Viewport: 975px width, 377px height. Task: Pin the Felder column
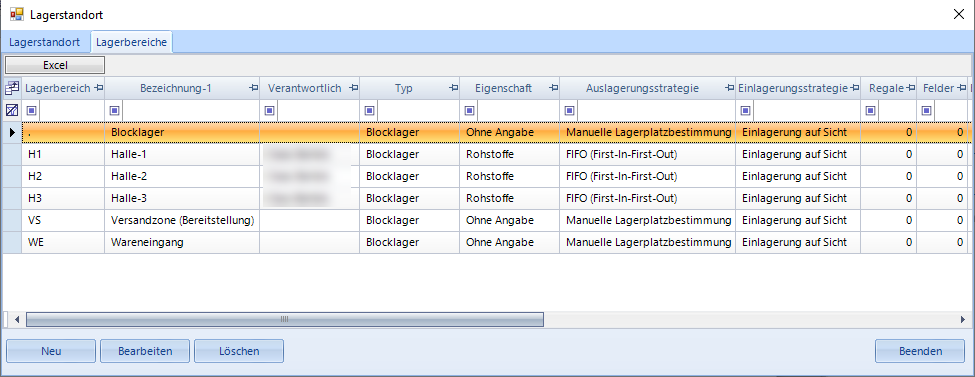coord(961,88)
